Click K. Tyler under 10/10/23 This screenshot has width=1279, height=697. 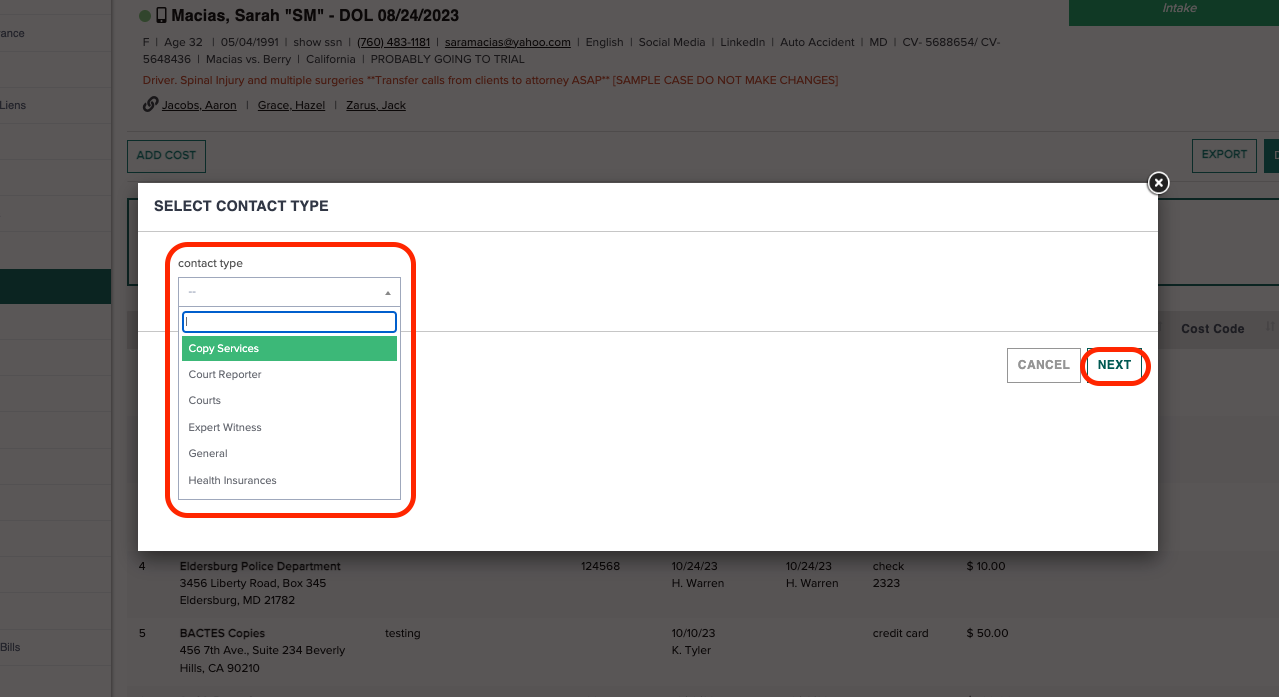click(x=692, y=650)
